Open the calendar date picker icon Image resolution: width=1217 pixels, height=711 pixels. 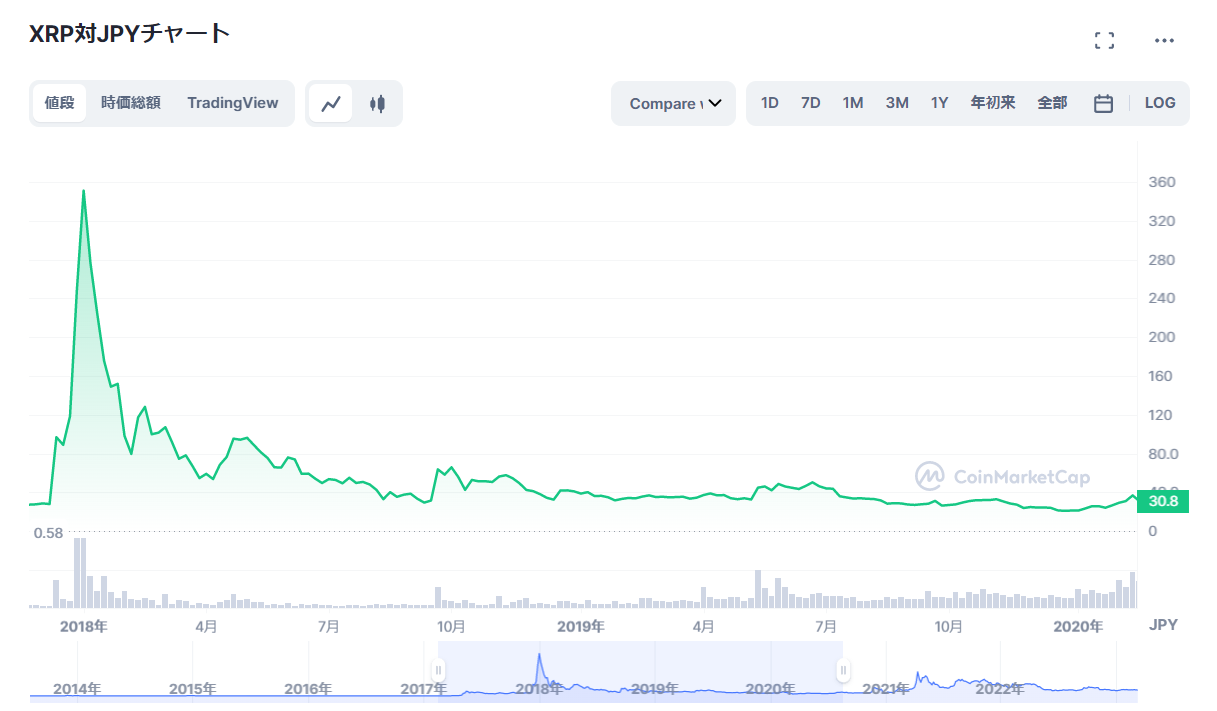(x=1103, y=102)
